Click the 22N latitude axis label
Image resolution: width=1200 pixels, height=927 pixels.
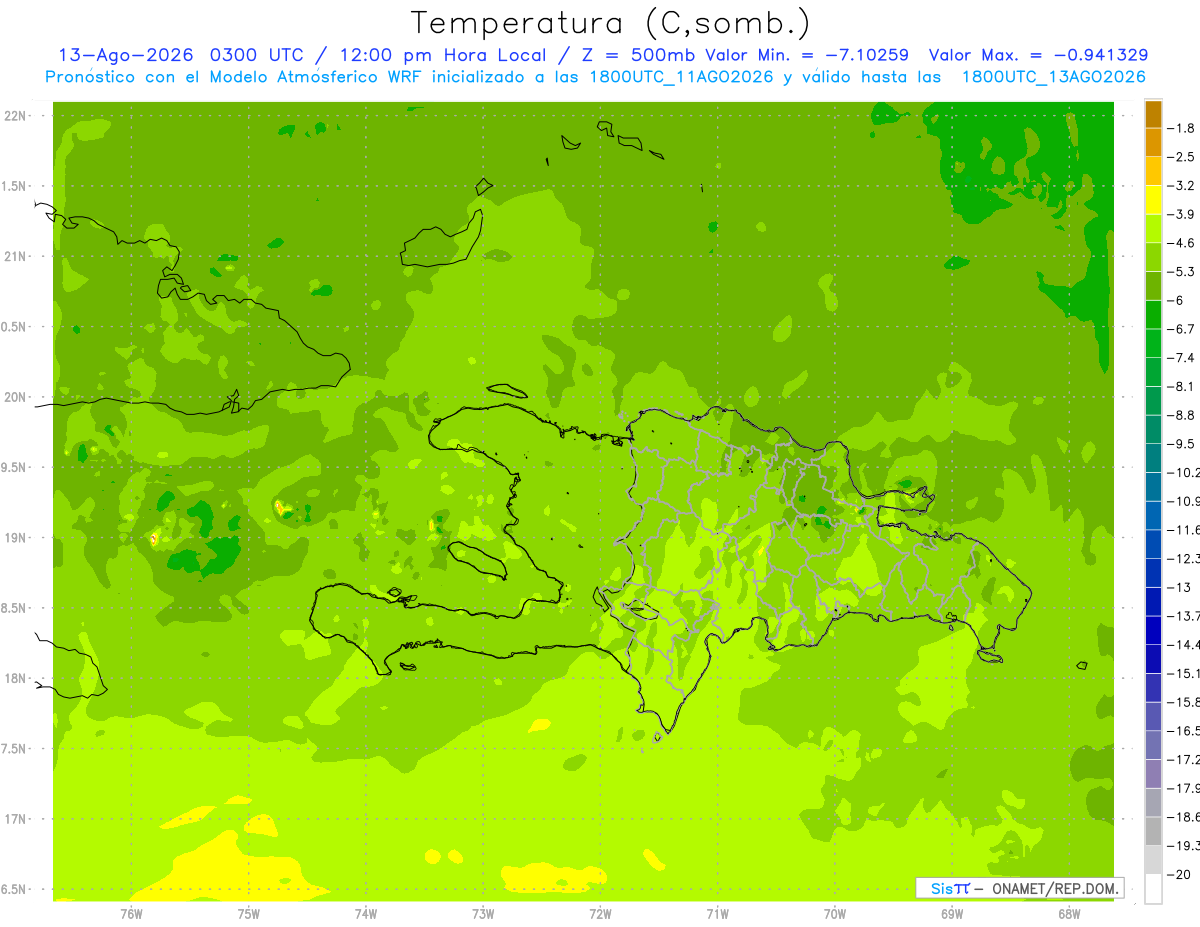point(16,116)
